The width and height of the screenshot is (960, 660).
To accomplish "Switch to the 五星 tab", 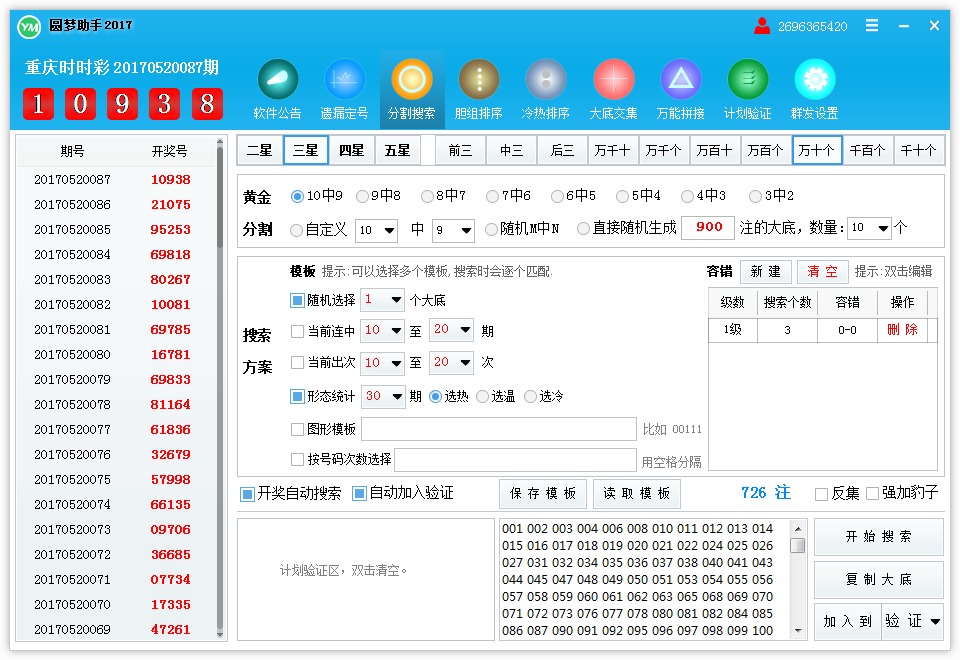I will point(396,150).
